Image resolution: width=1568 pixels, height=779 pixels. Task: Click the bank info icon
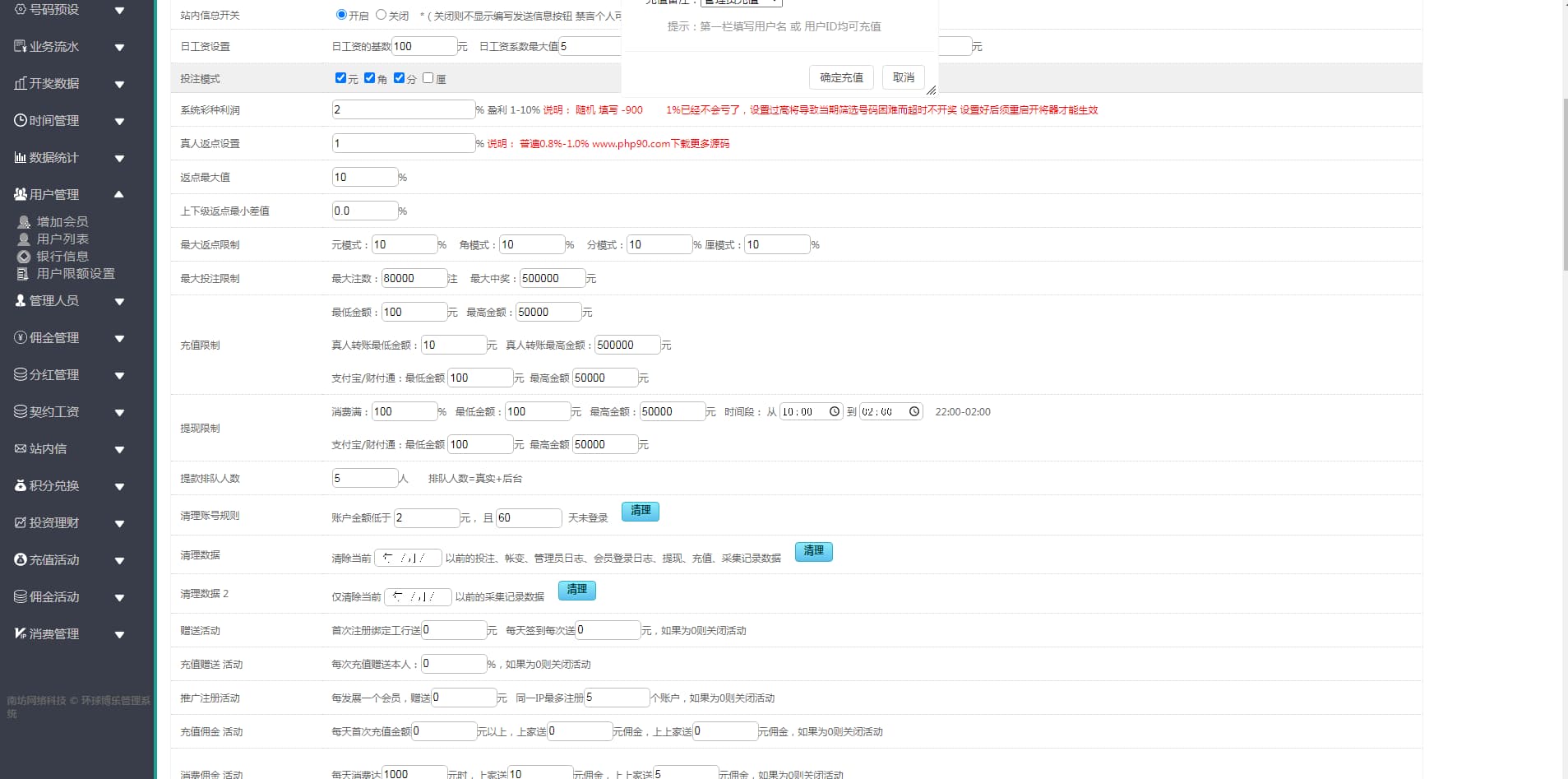pos(24,257)
